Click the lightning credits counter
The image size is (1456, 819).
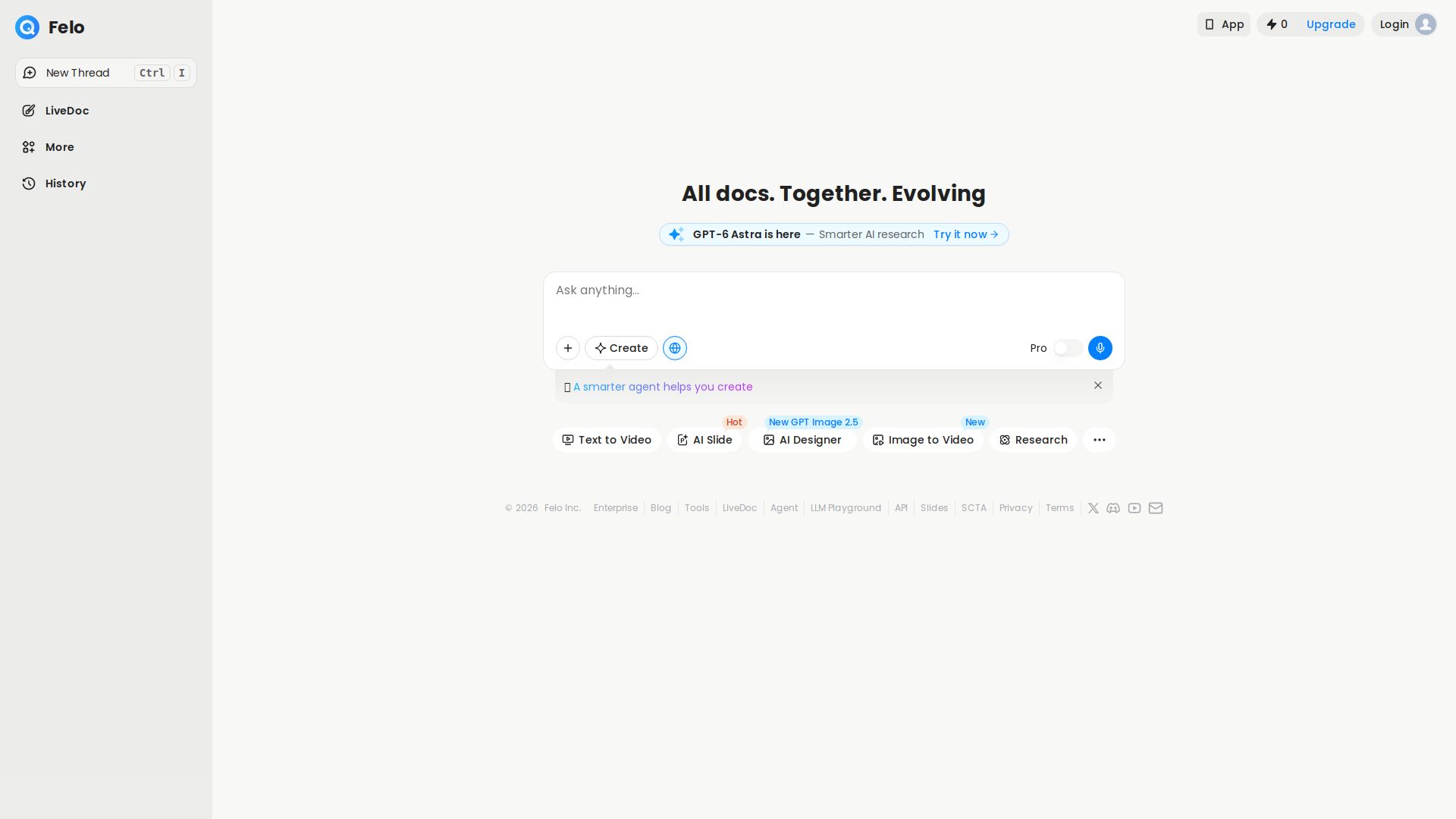pyautogui.click(x=1277, y=24)
